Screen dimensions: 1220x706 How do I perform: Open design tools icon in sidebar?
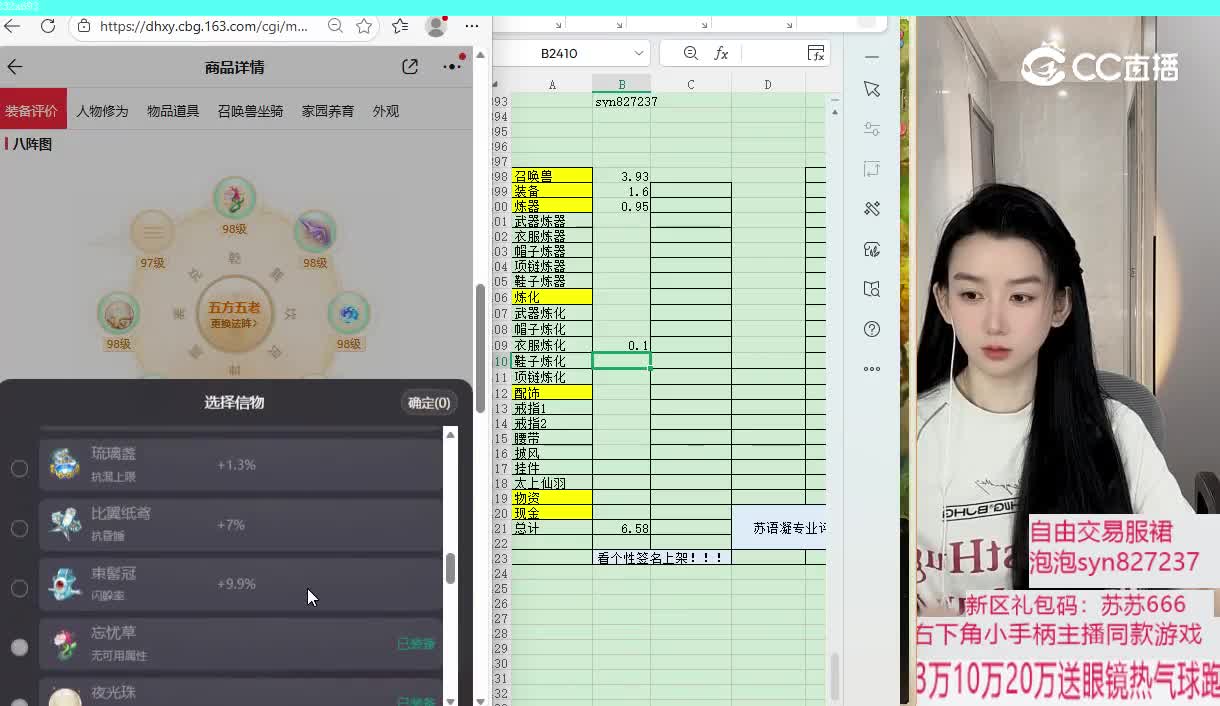872,209
